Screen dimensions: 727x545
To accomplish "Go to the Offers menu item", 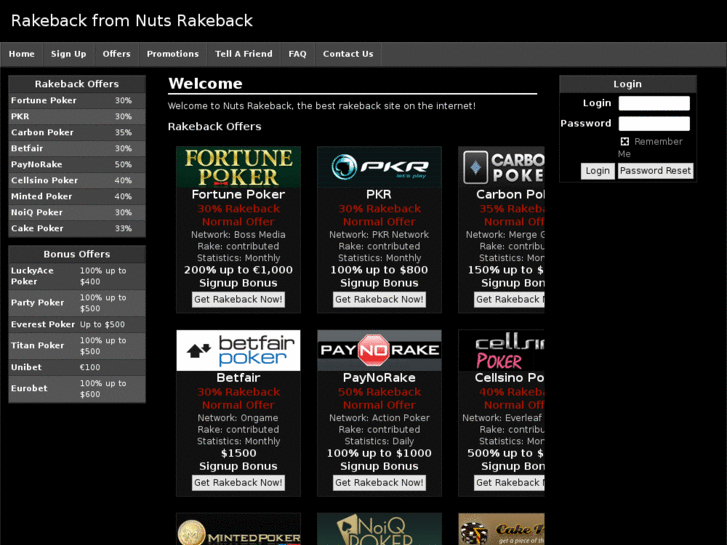I will [x=116, y=54].
